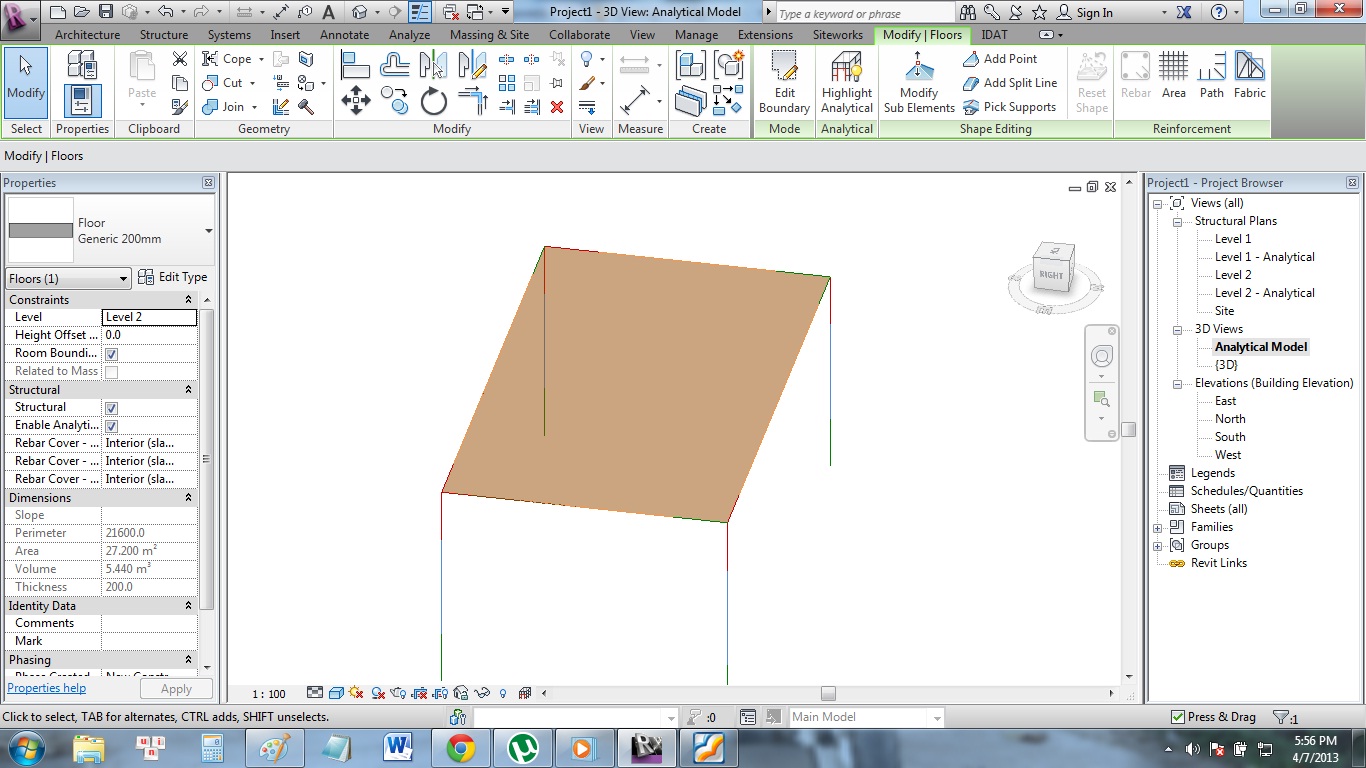
Task: Click Pick Supports tool
Action: 1010,107
